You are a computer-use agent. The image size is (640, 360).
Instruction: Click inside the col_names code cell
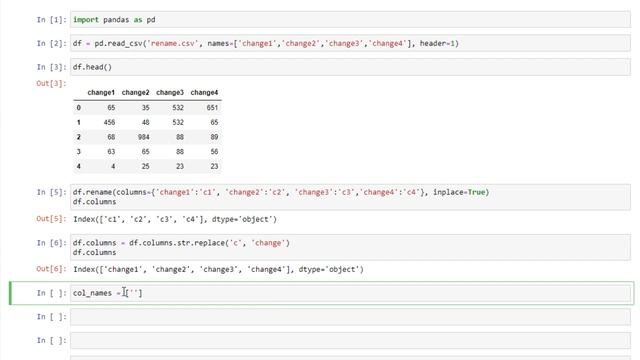[x=350, y=293]
